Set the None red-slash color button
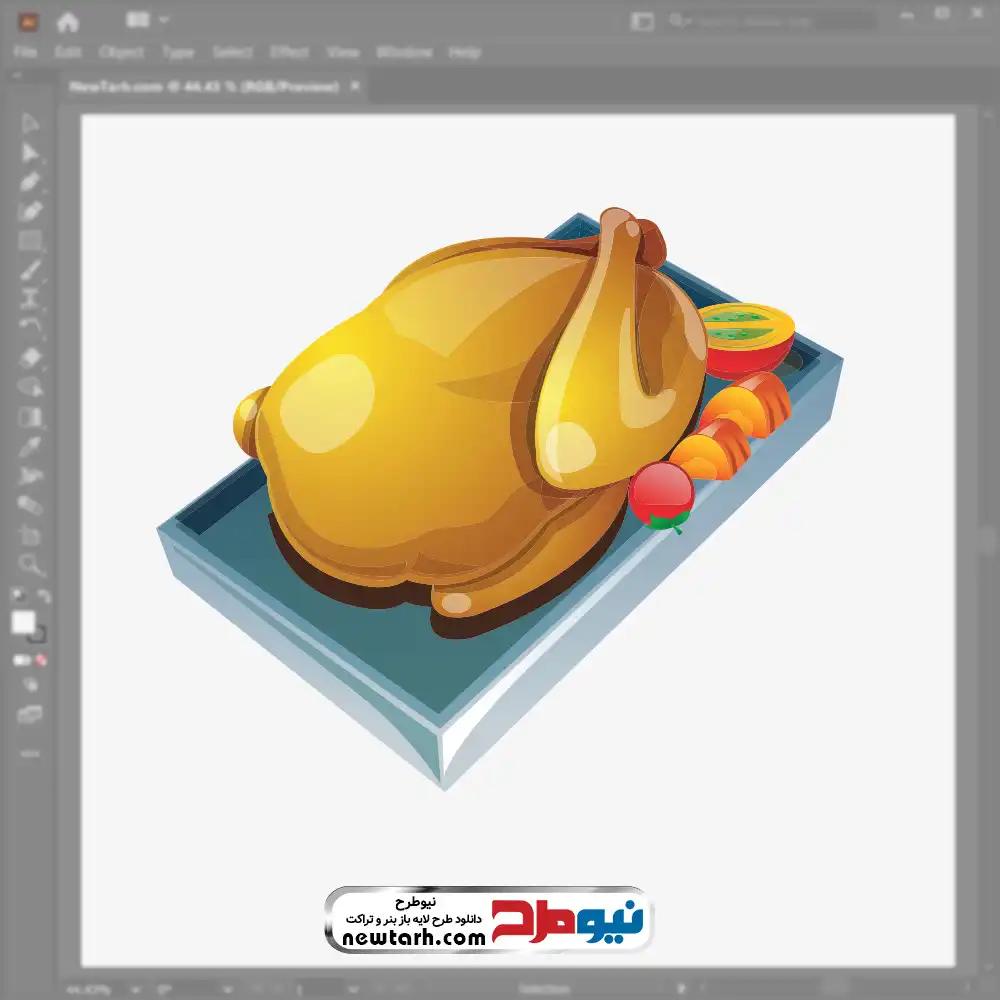Image resolution: width=1000 pixels, height=1000 pixels. click(41, 660)
